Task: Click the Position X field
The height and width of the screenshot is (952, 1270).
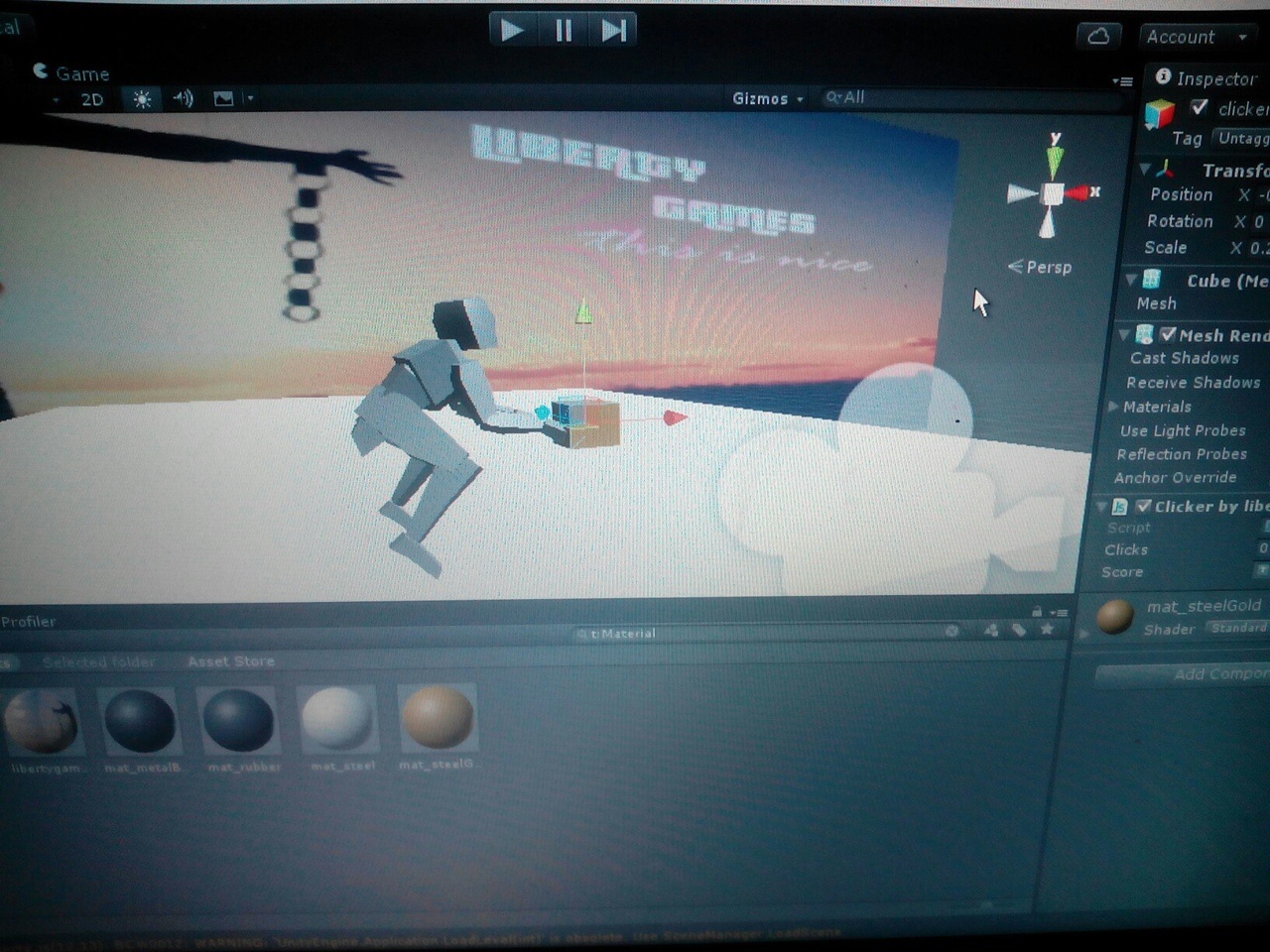Action: pos(1262,195)
